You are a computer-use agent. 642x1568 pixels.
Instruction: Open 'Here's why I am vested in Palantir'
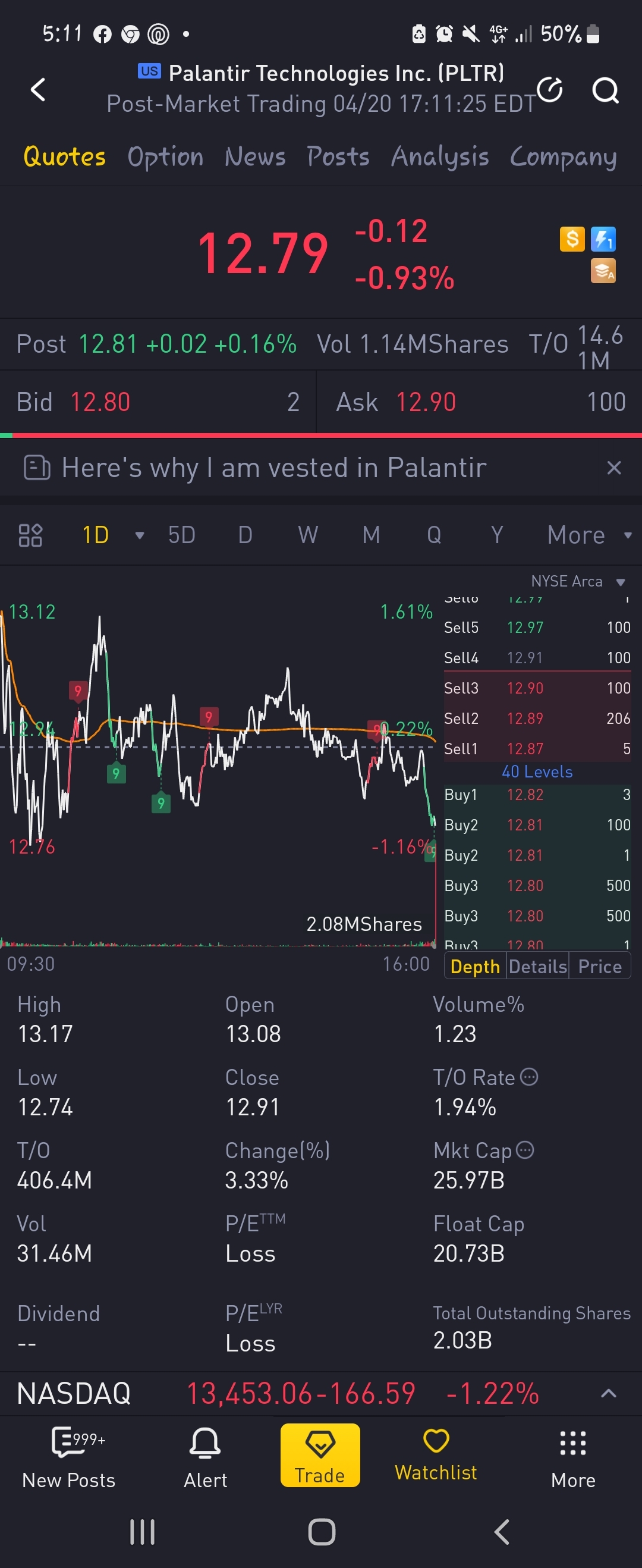coord(274,468)
